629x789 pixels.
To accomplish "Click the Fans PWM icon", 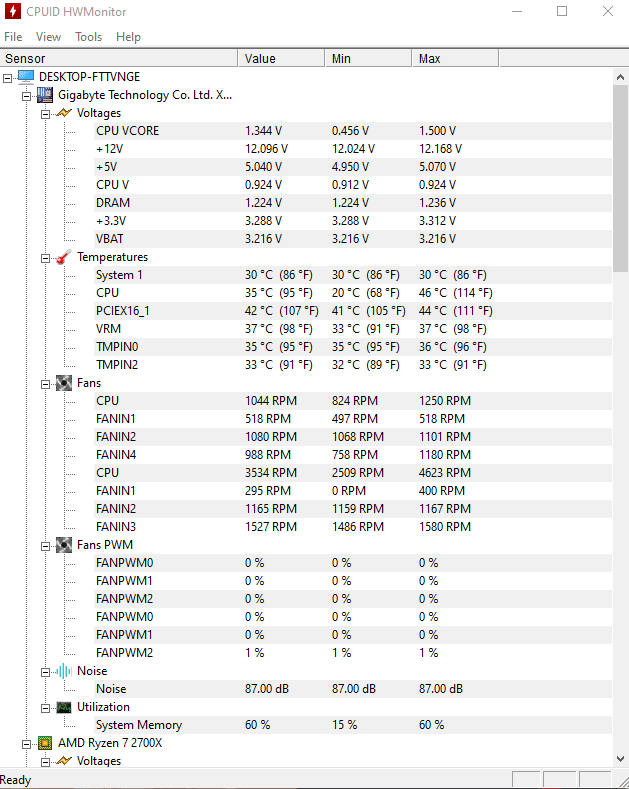I will tap(64, 545).
